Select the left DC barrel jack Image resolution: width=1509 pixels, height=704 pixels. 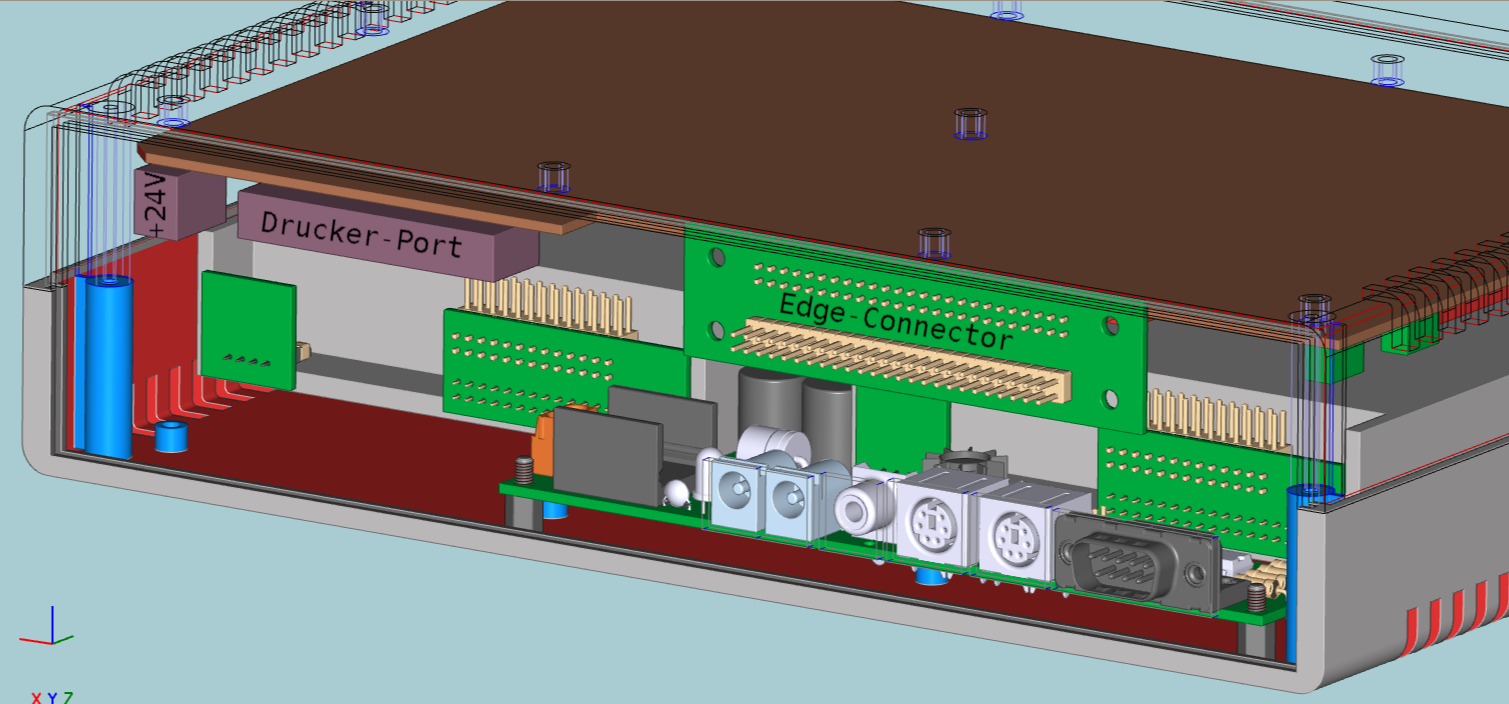734,491
